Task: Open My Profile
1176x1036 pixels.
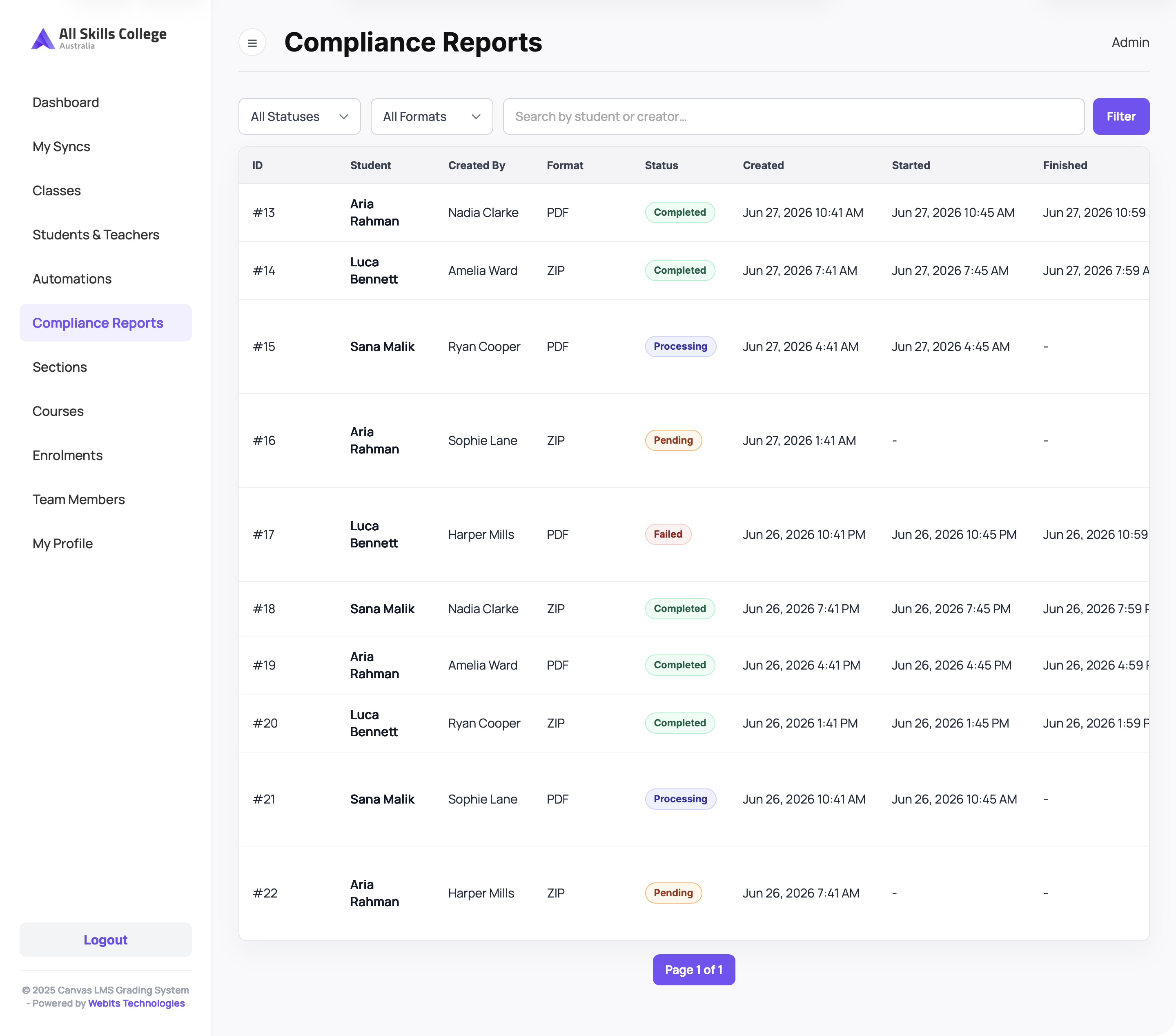Action: [x=62, y=544]
